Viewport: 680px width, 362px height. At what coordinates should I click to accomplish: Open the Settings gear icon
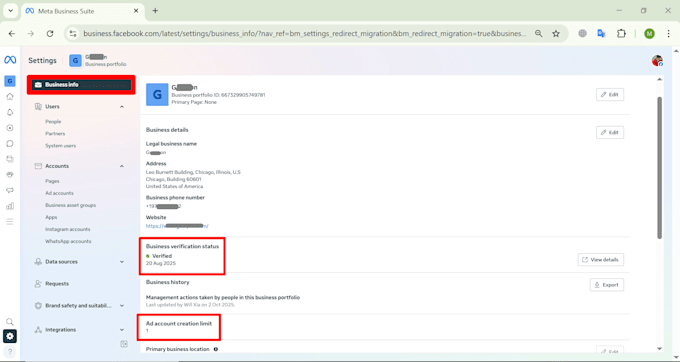(x=10, y=336)
